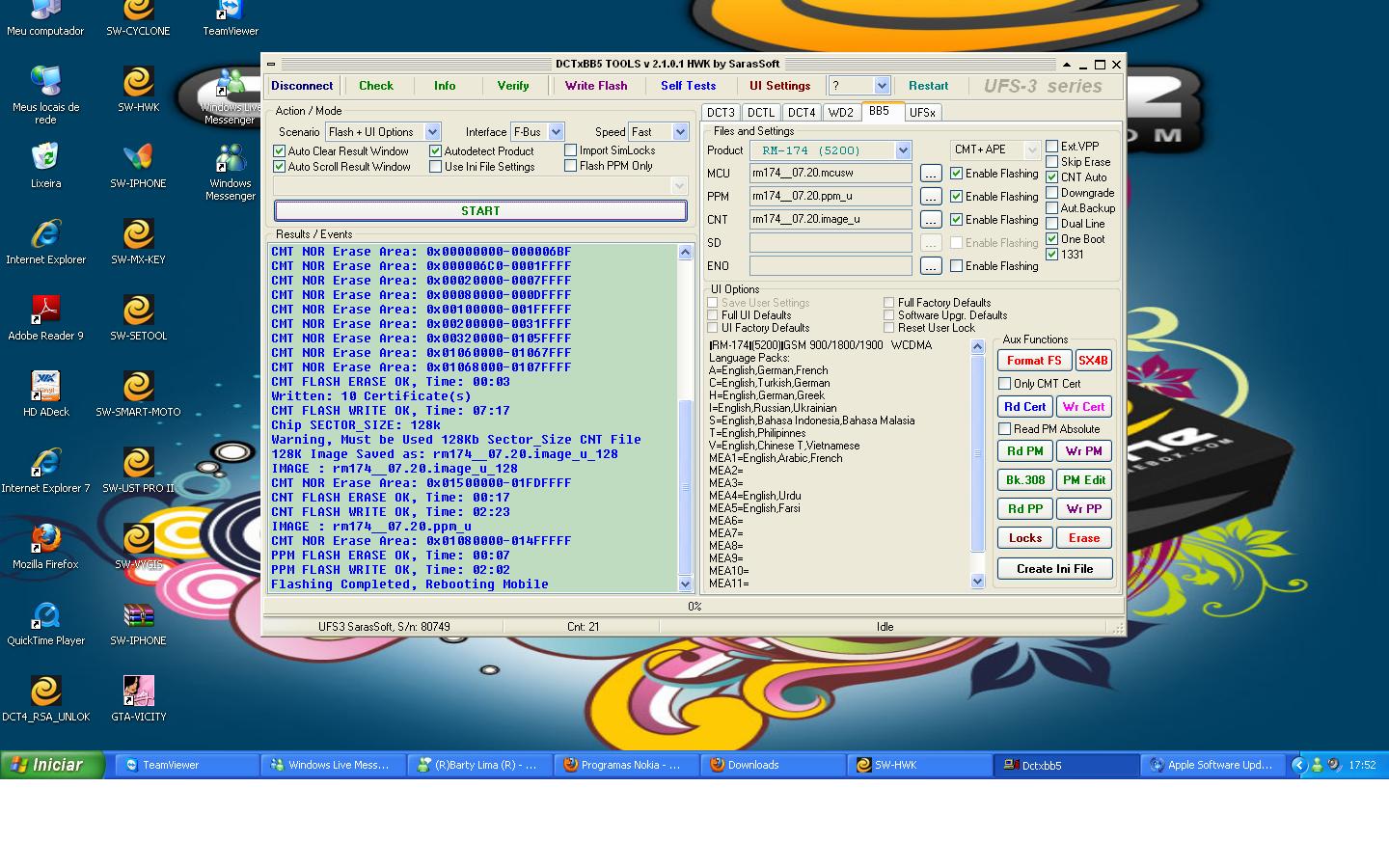The height and width of the screenshot is (868, 1389).
Task: Switch to Downloads taskbar window
Action: [x=773, y=765]
